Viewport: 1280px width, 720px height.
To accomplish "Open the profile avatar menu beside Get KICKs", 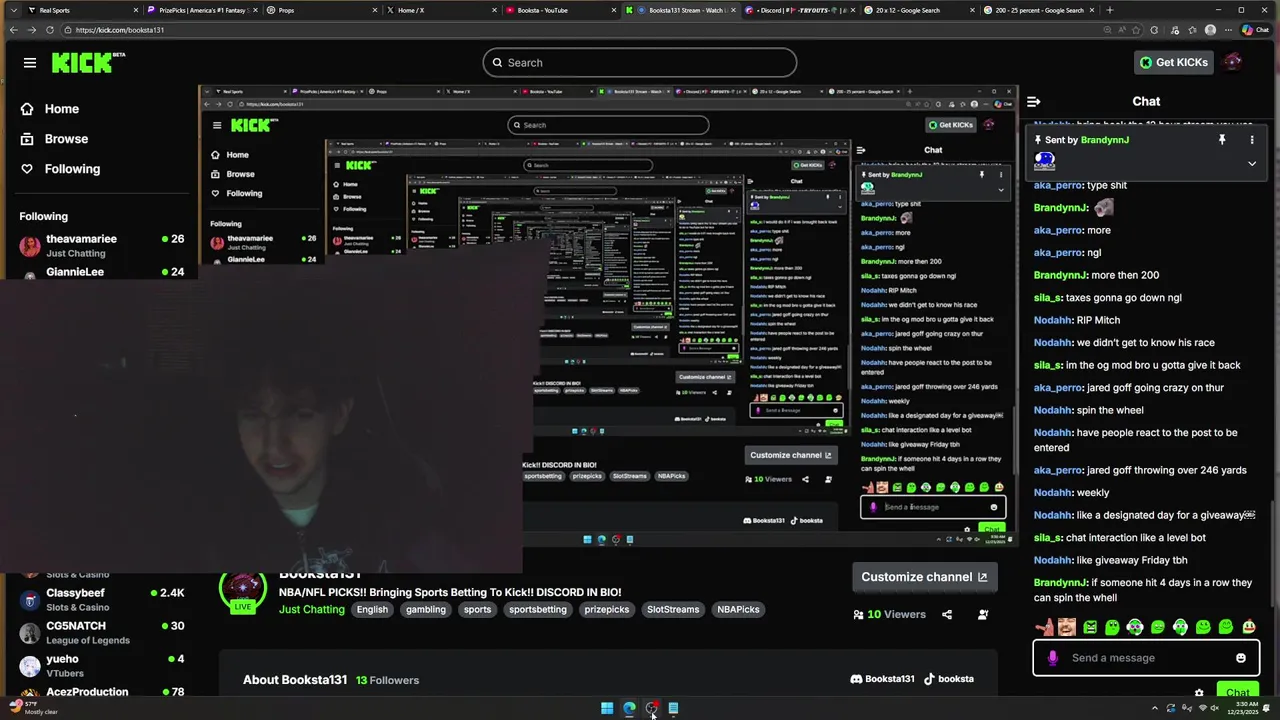I will pos(1233,62).
